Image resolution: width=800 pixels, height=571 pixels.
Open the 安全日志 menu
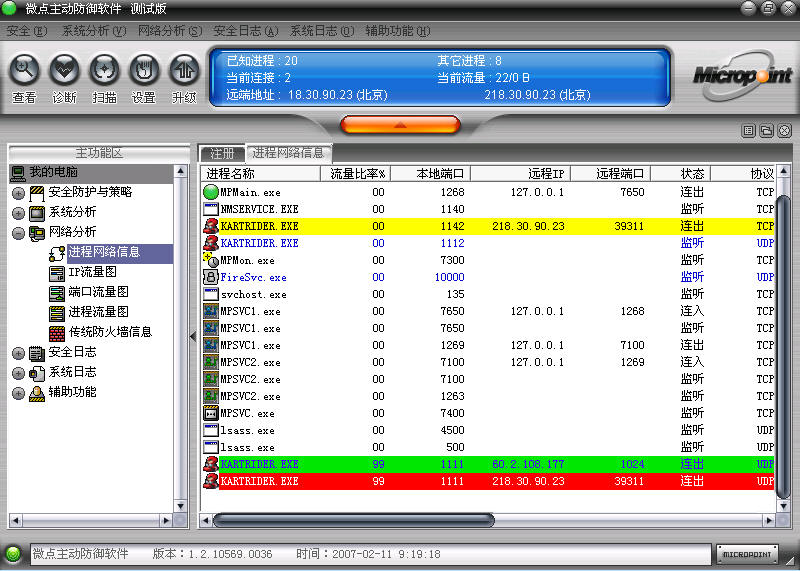pos(246,31)
